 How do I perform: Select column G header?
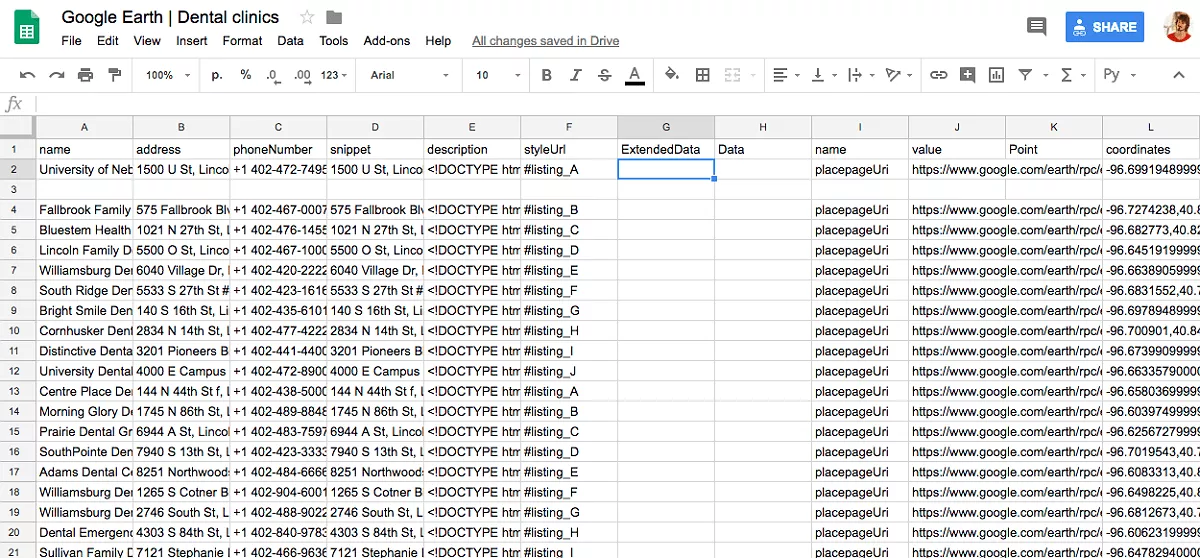tap(666, 127)
